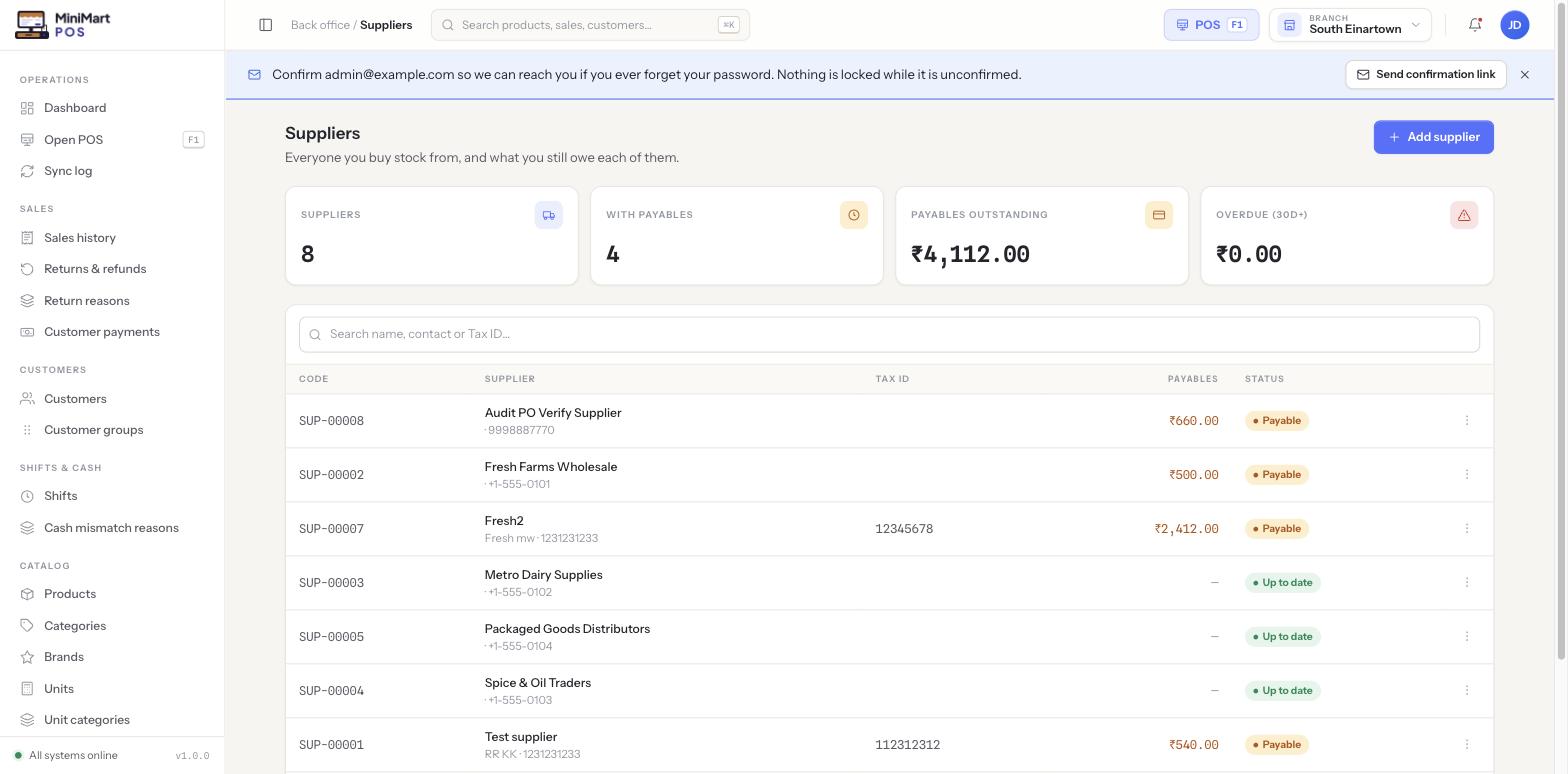Screen dimensions: 1568x774
Task: Click the ₹2,412.00 payables amount
Action: [1186, 529]
